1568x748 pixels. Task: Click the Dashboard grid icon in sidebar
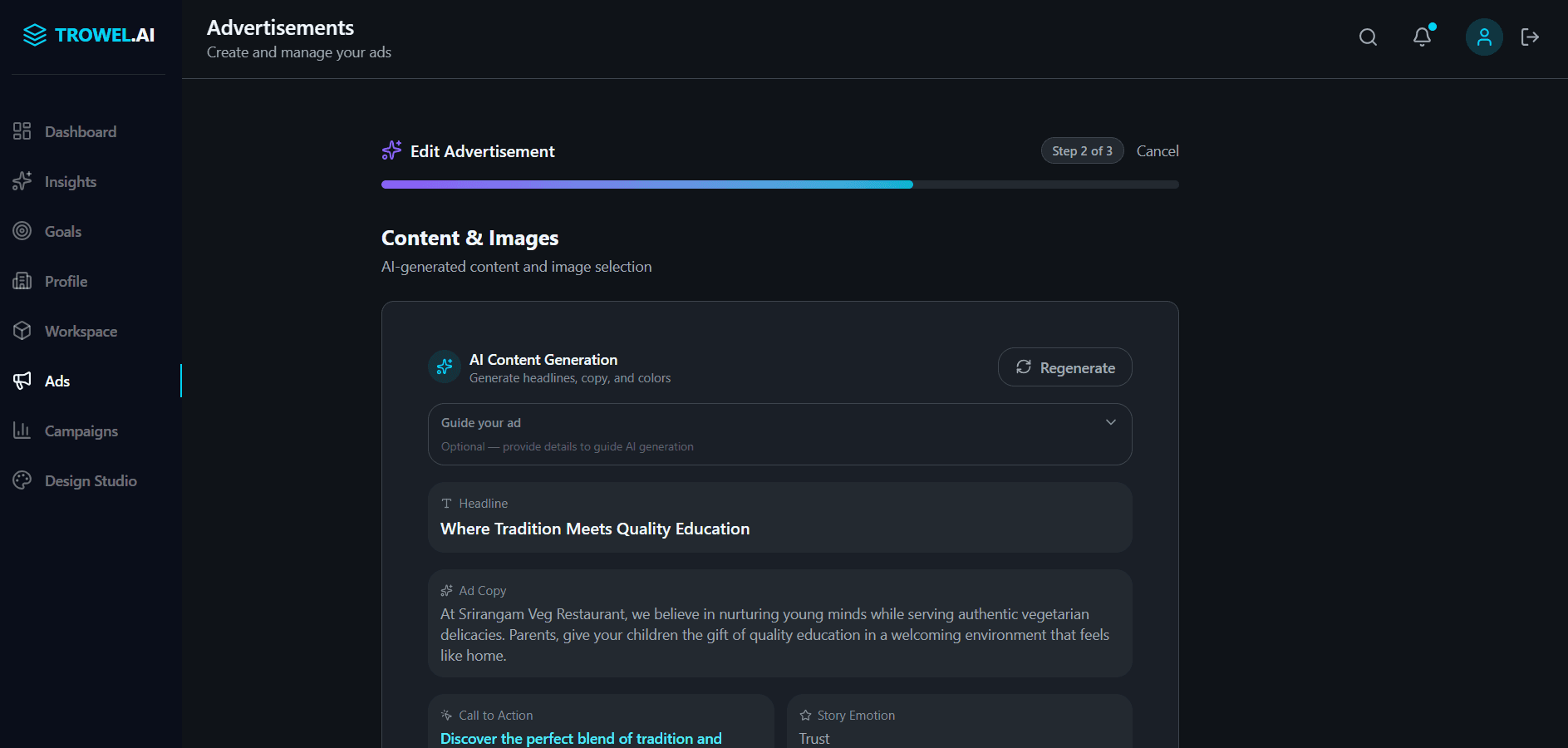22,131
